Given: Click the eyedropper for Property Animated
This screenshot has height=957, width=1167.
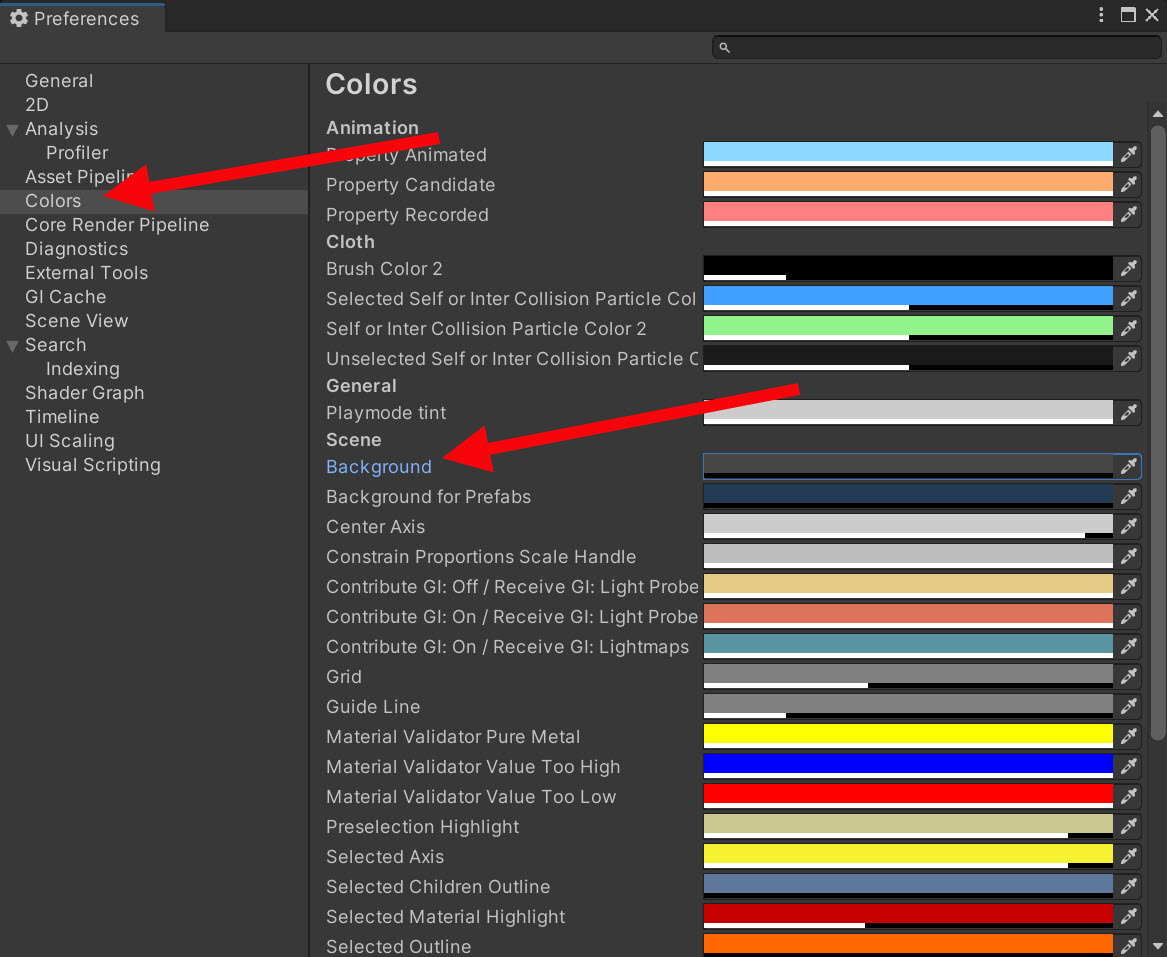Looking at the screenshot, I should (1128, 154).
